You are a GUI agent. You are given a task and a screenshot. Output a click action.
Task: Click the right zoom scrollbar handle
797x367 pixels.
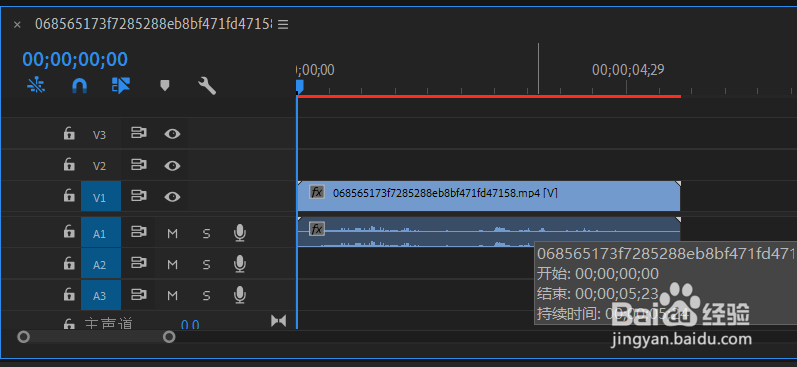point(169,337)
